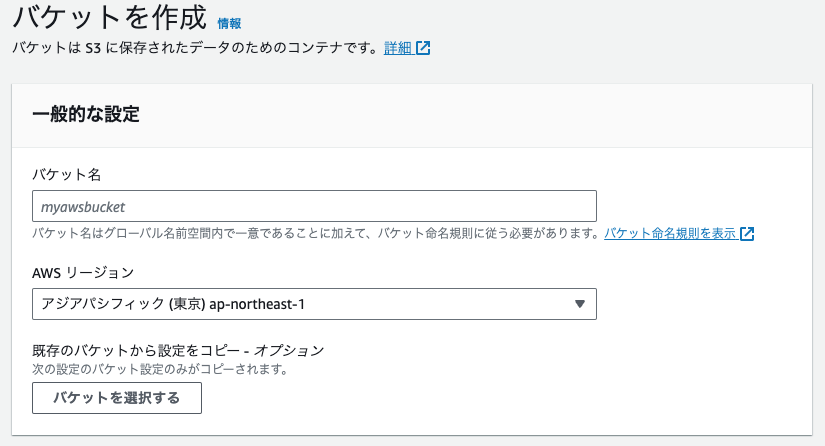This screenshot has height=446, width=825.
Task: Click the external-link icon next to 詳細
Action: (423, 48)
